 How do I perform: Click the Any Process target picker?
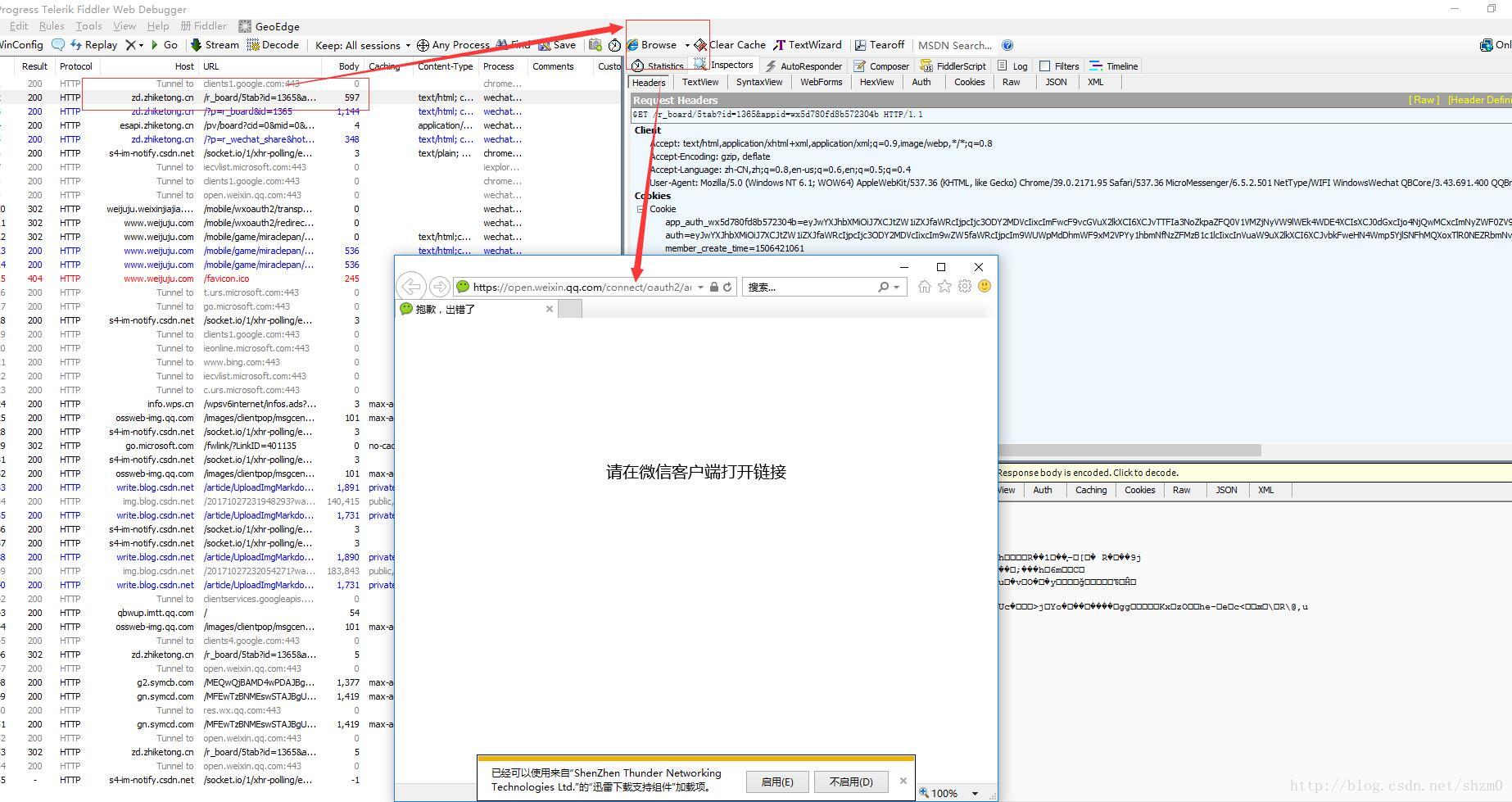[452, 45]
